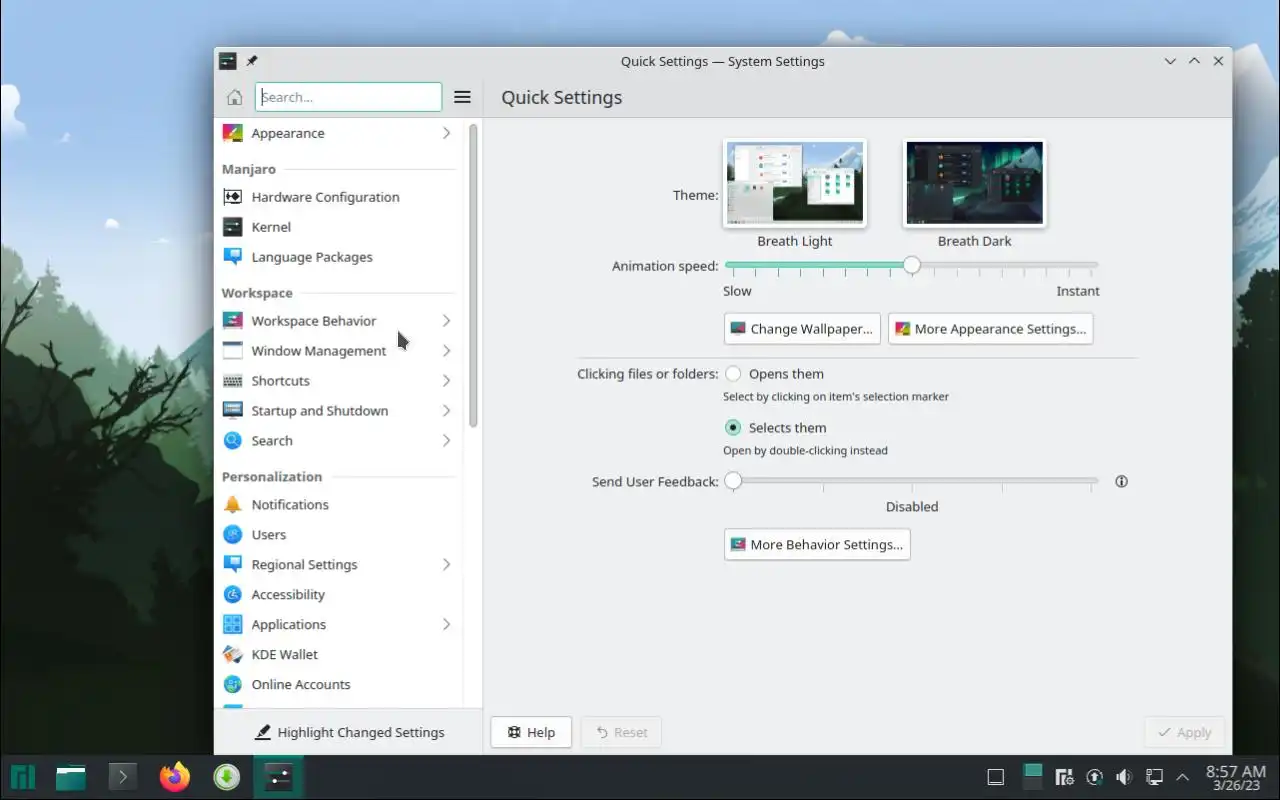
Task: Click the network monitor icon in the tray
Action: [1154, 777]
